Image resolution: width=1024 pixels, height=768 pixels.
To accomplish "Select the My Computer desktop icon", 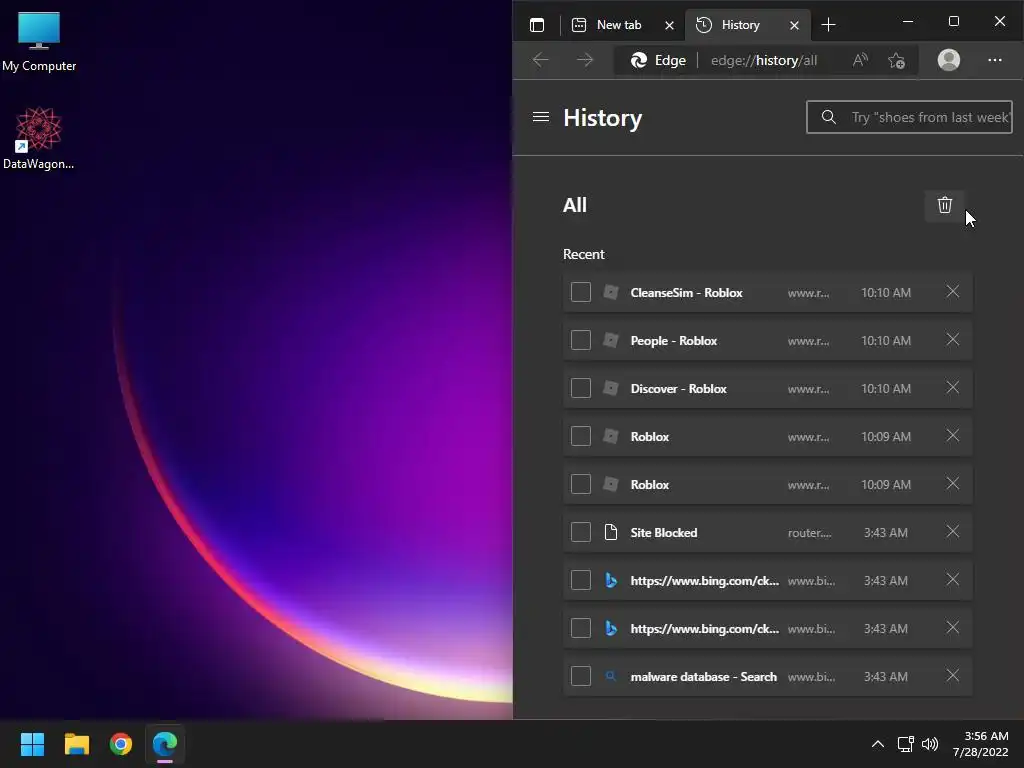I will [39, 42].
